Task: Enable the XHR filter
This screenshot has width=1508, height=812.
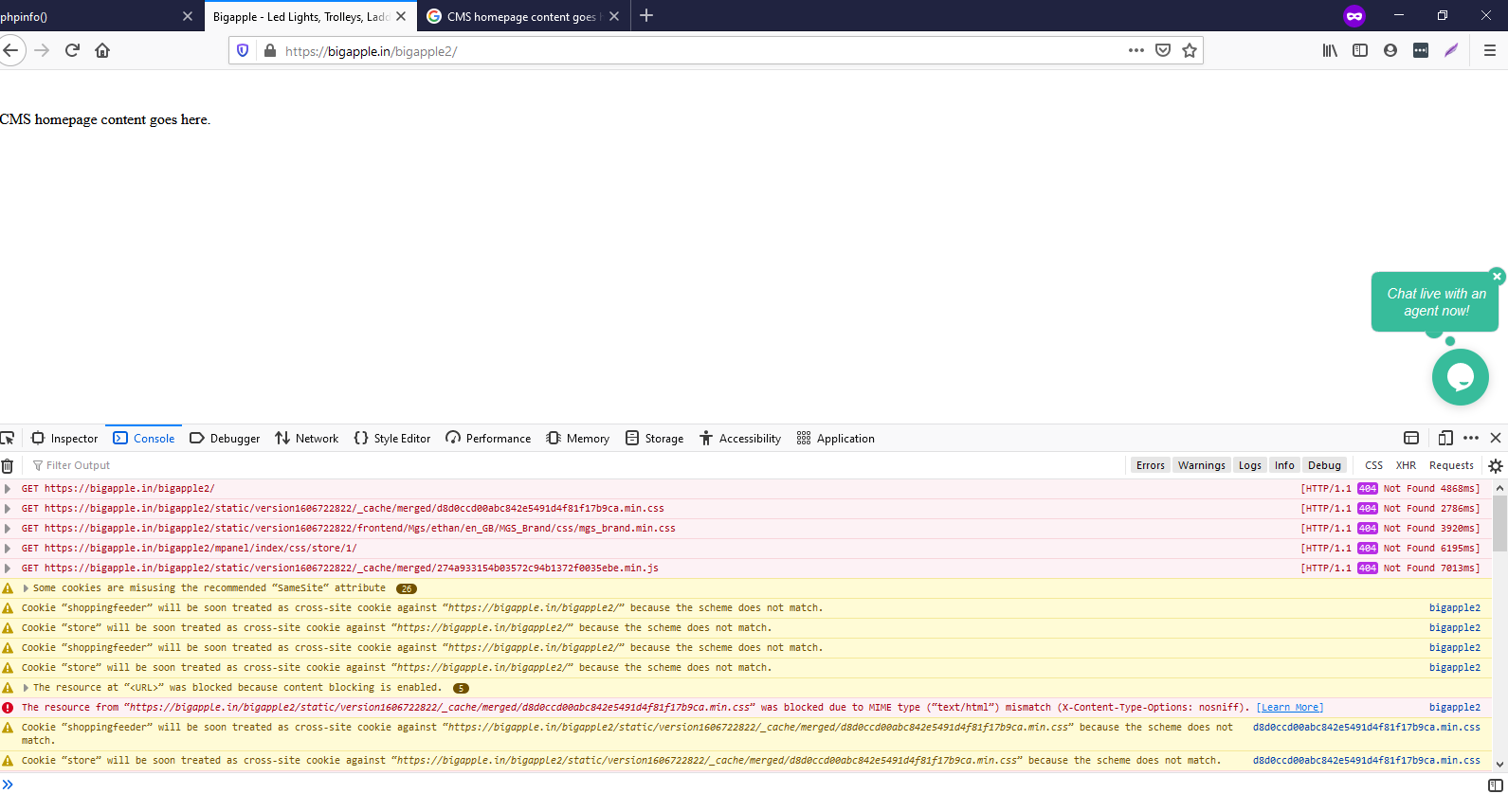Action: [x=1406, y=465]
